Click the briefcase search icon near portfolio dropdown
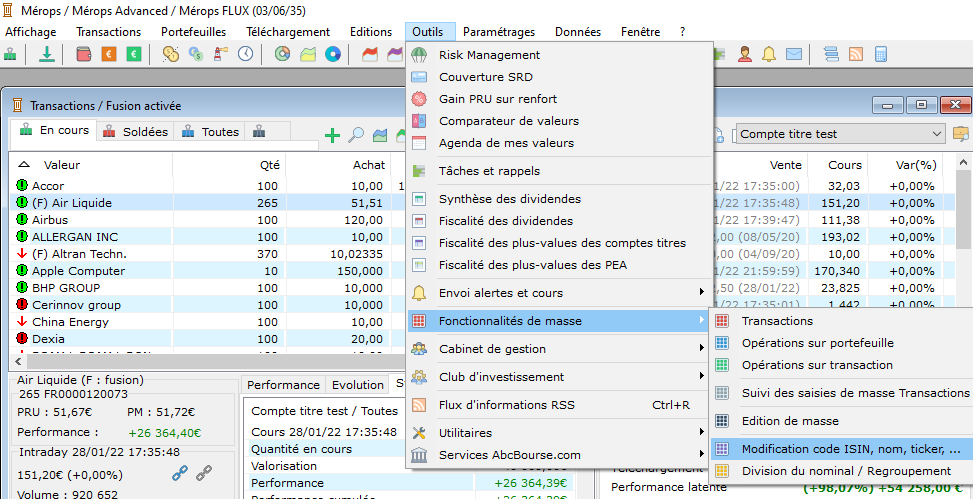This screenshot has height=499, width=973. click(x=961, y=133)
